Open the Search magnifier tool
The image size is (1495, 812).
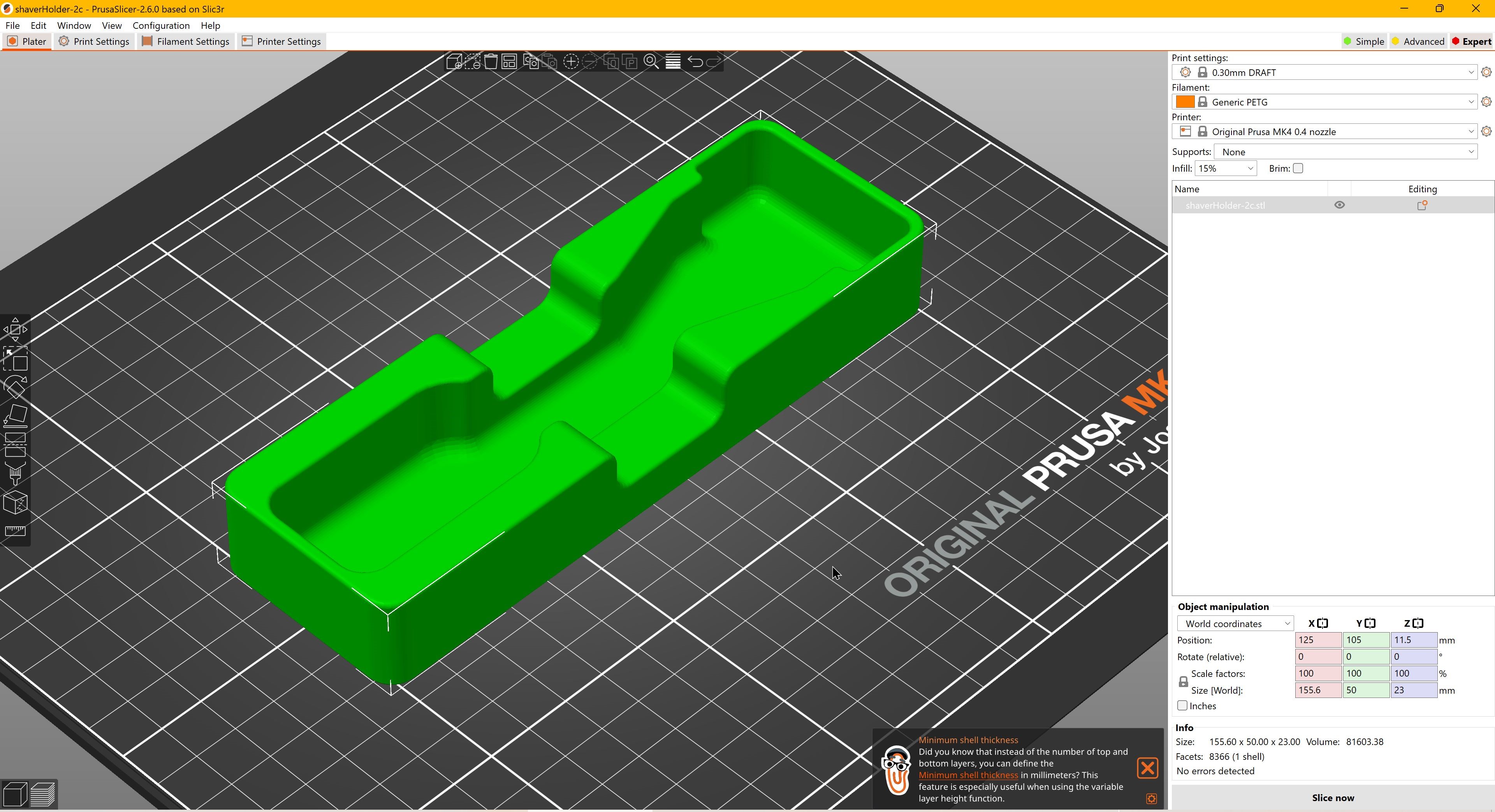(651, 62)
